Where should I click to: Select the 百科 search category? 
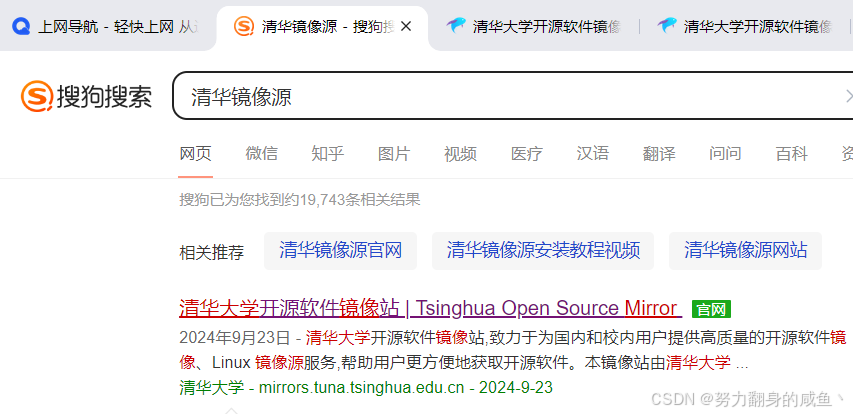pos(792,154)
